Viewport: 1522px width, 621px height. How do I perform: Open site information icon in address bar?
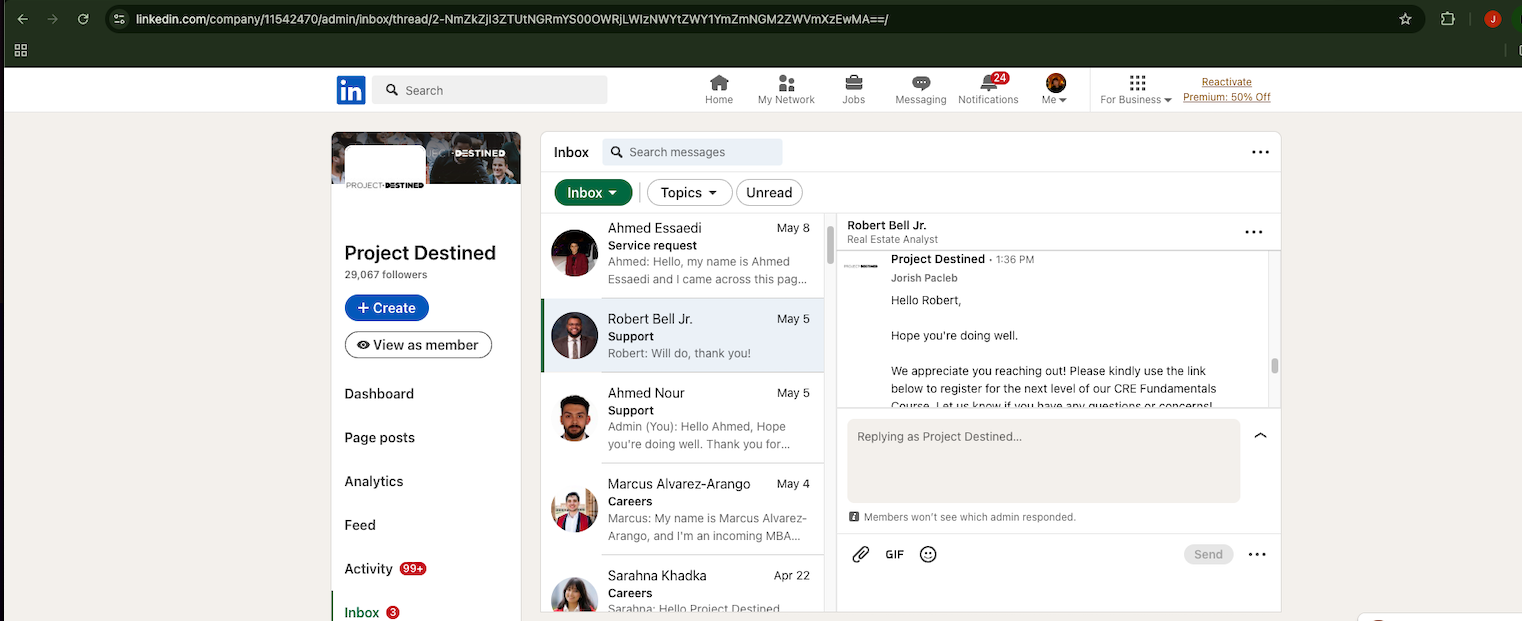(119, 19)
